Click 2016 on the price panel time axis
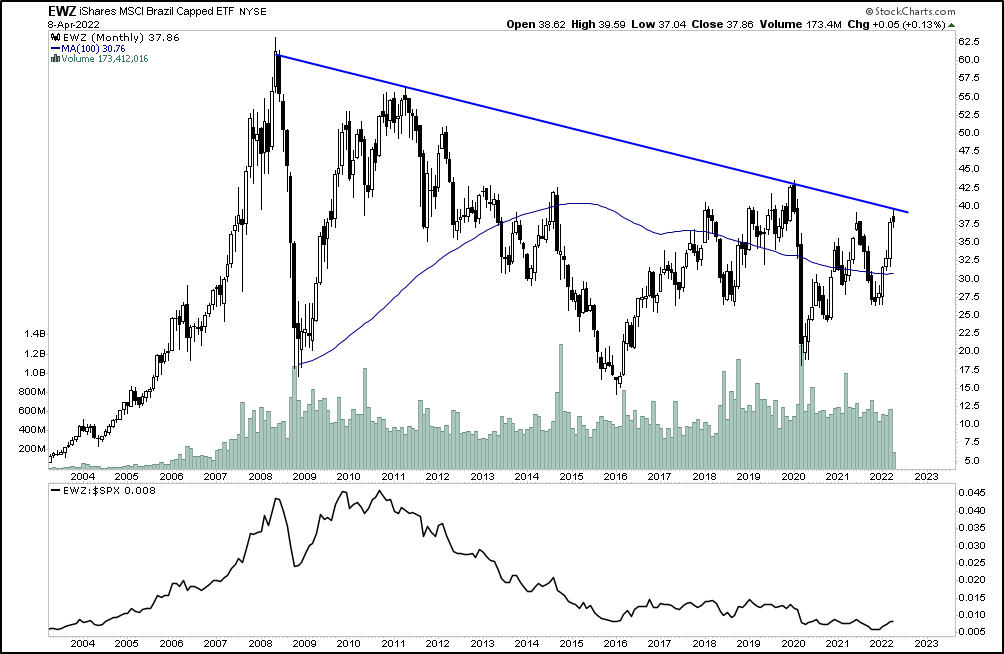The width and height of the screenshot is (1004, 654). (x=615, y=477)
